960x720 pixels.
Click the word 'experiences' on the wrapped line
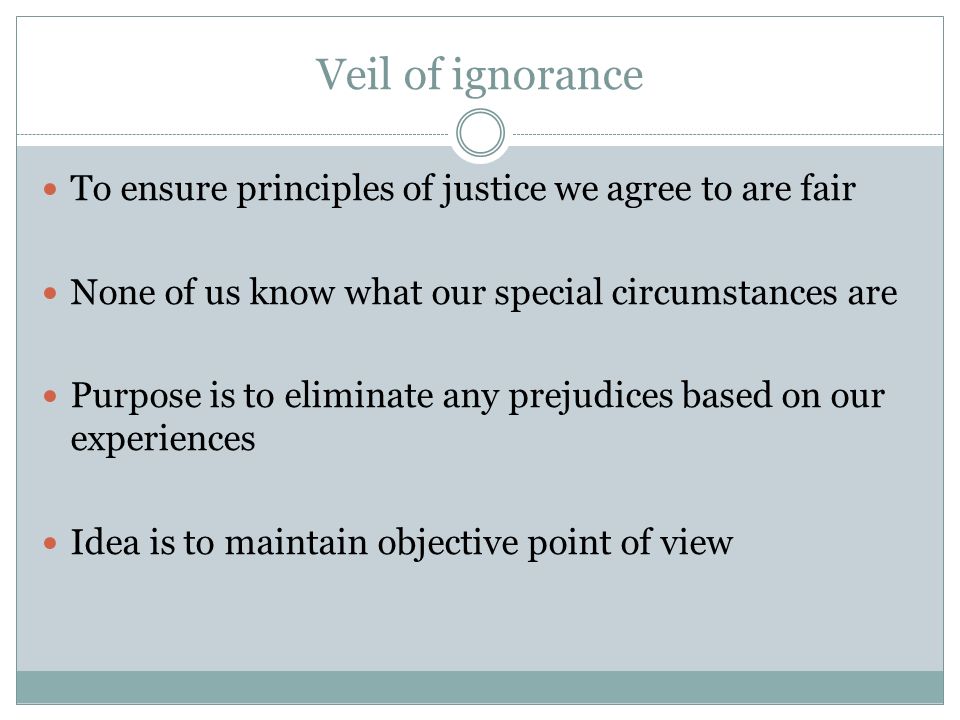click(x=163, y=440)
